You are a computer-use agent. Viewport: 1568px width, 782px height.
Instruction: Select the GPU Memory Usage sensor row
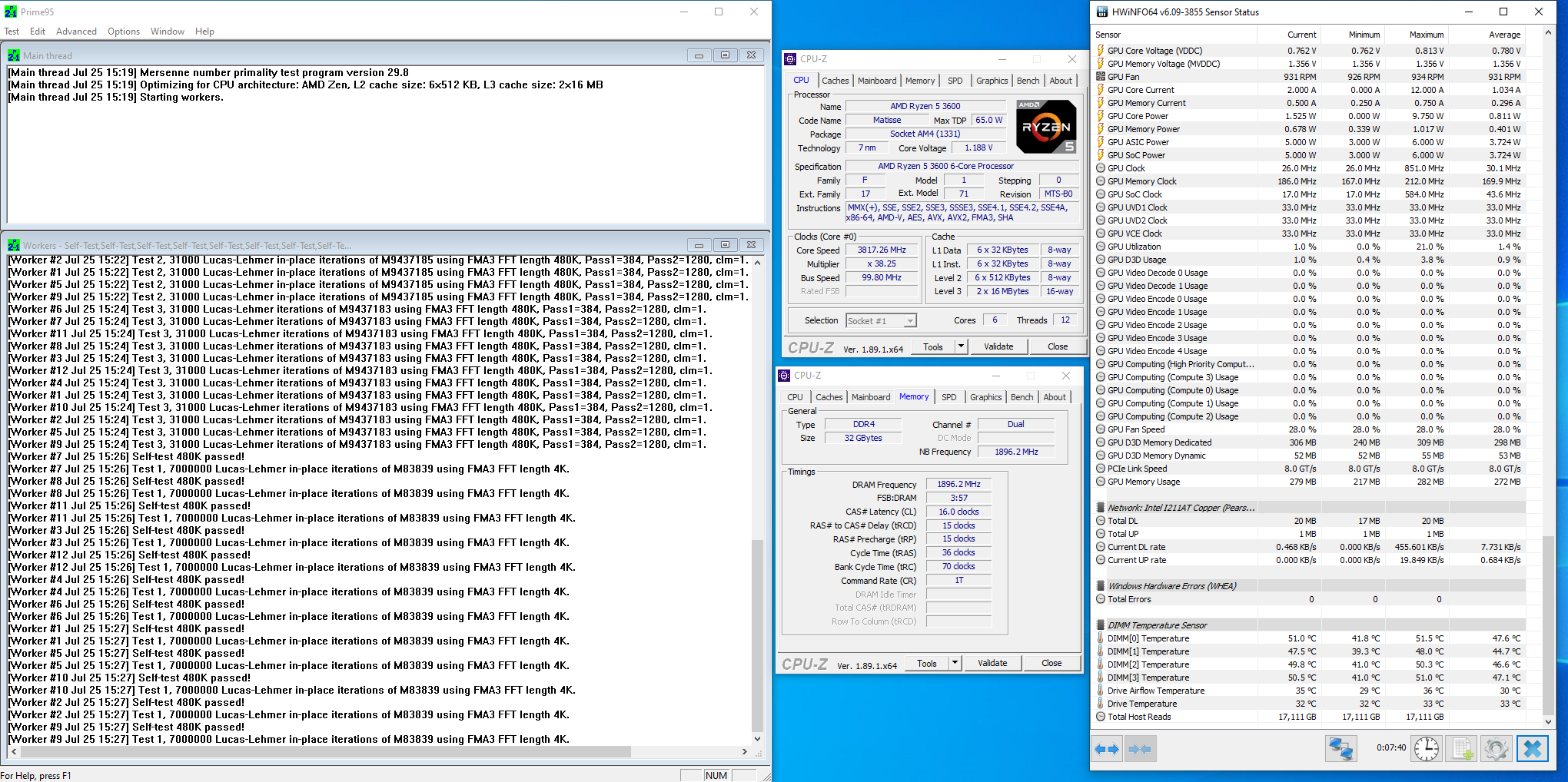click(1310, 482)
